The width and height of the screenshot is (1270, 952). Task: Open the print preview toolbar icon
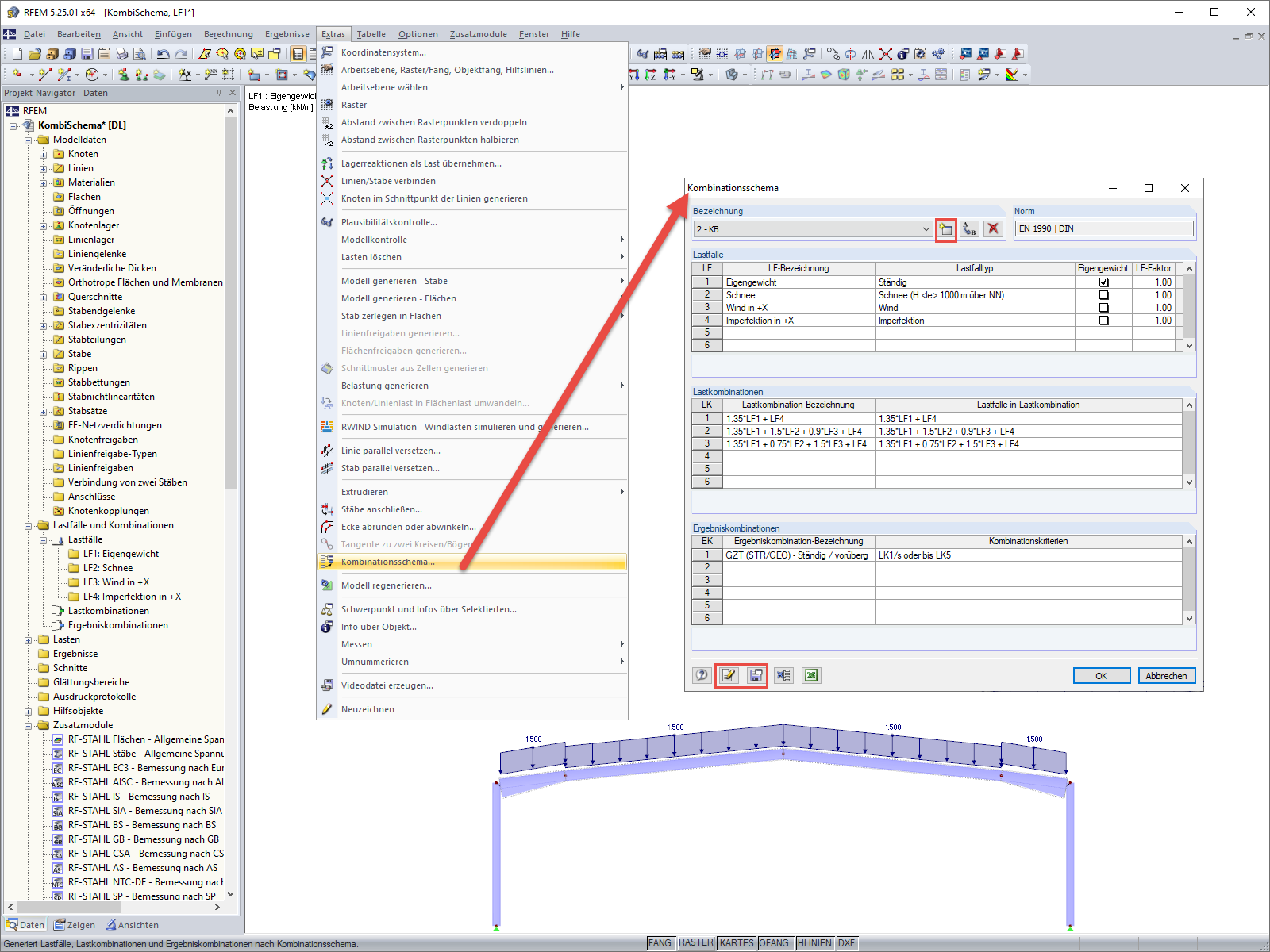pos(140,54)
